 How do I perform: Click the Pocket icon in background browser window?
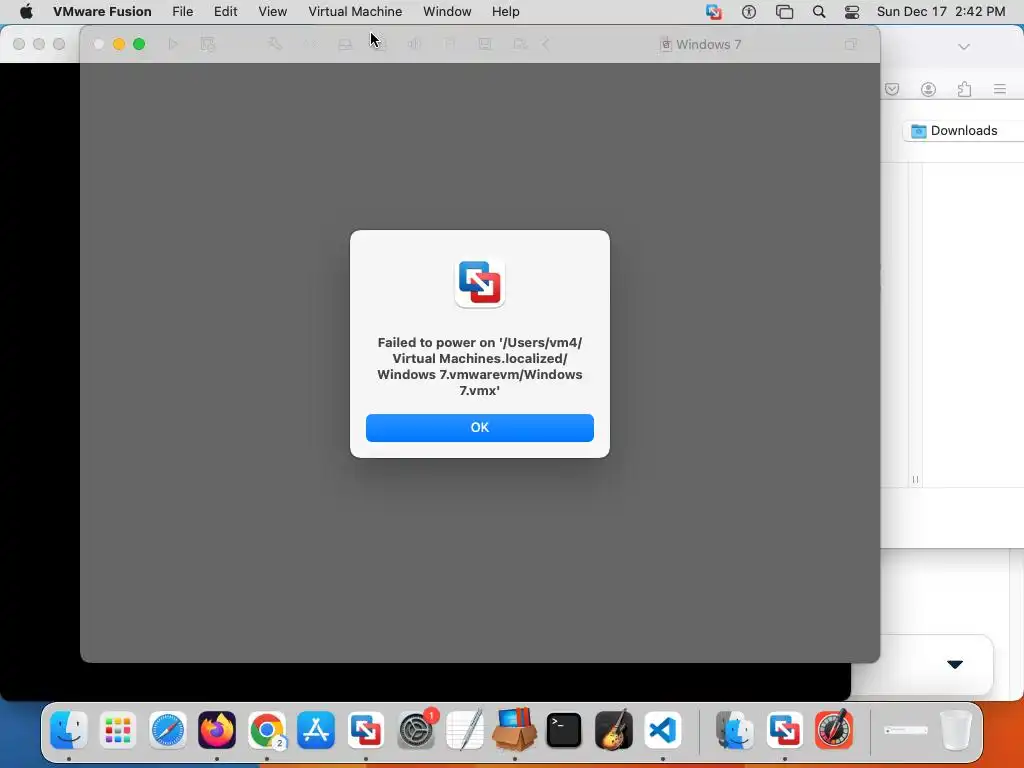pos(892,89)
